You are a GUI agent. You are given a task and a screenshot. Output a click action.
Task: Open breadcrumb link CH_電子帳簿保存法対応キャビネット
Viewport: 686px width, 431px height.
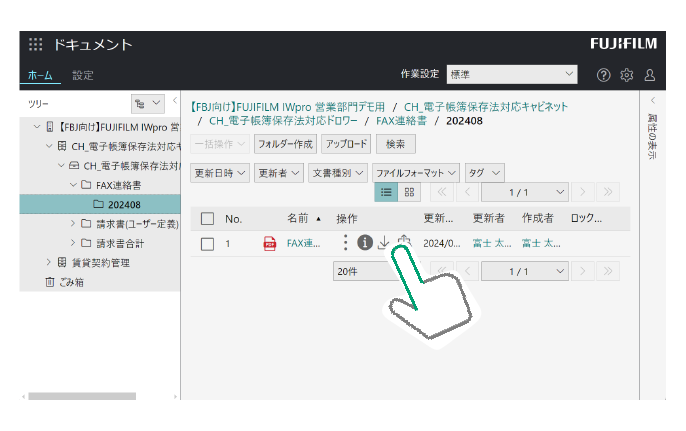pyautogui.click(x=486, y=107)
